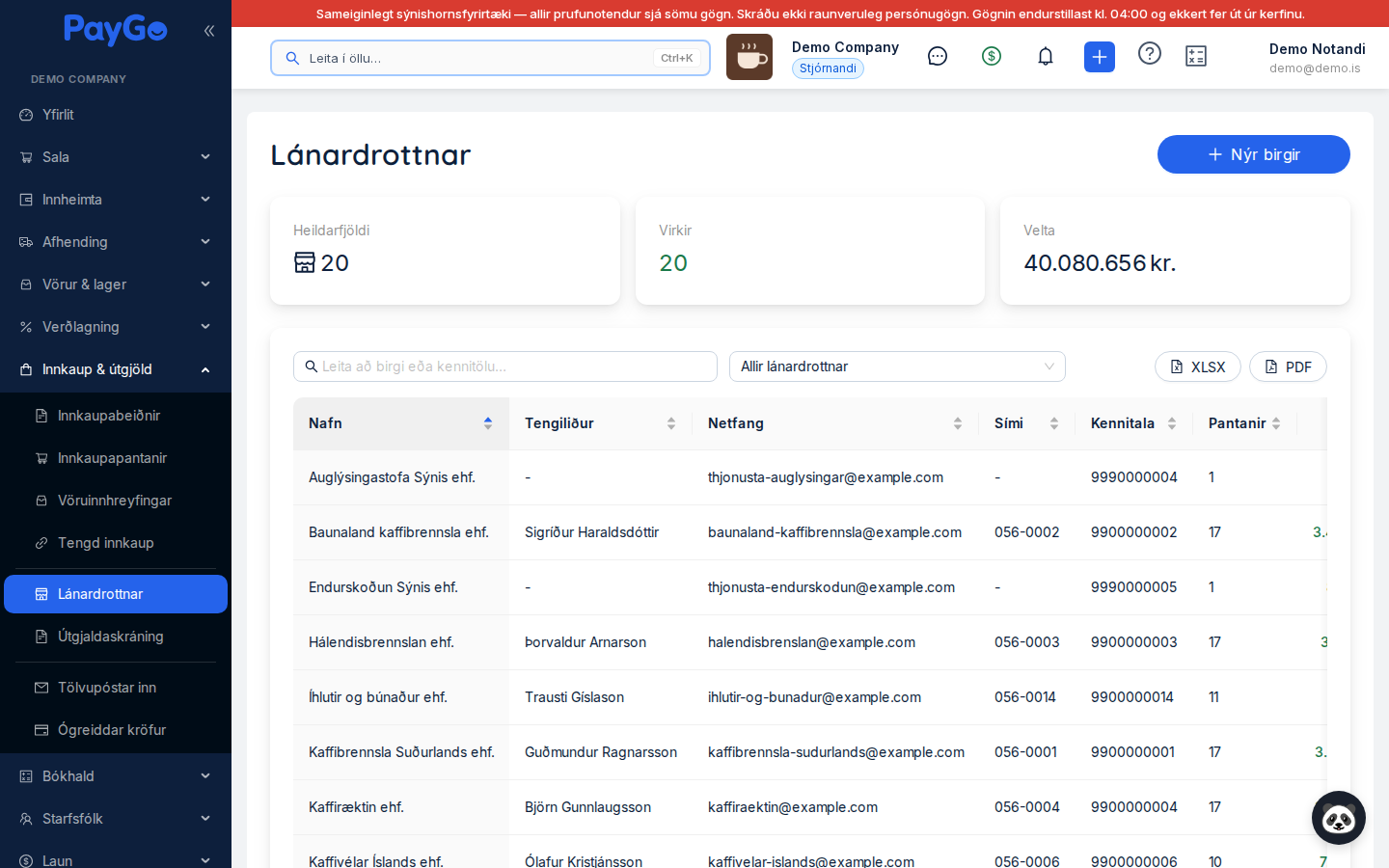Open the help question mark icon

point(1150,53)
